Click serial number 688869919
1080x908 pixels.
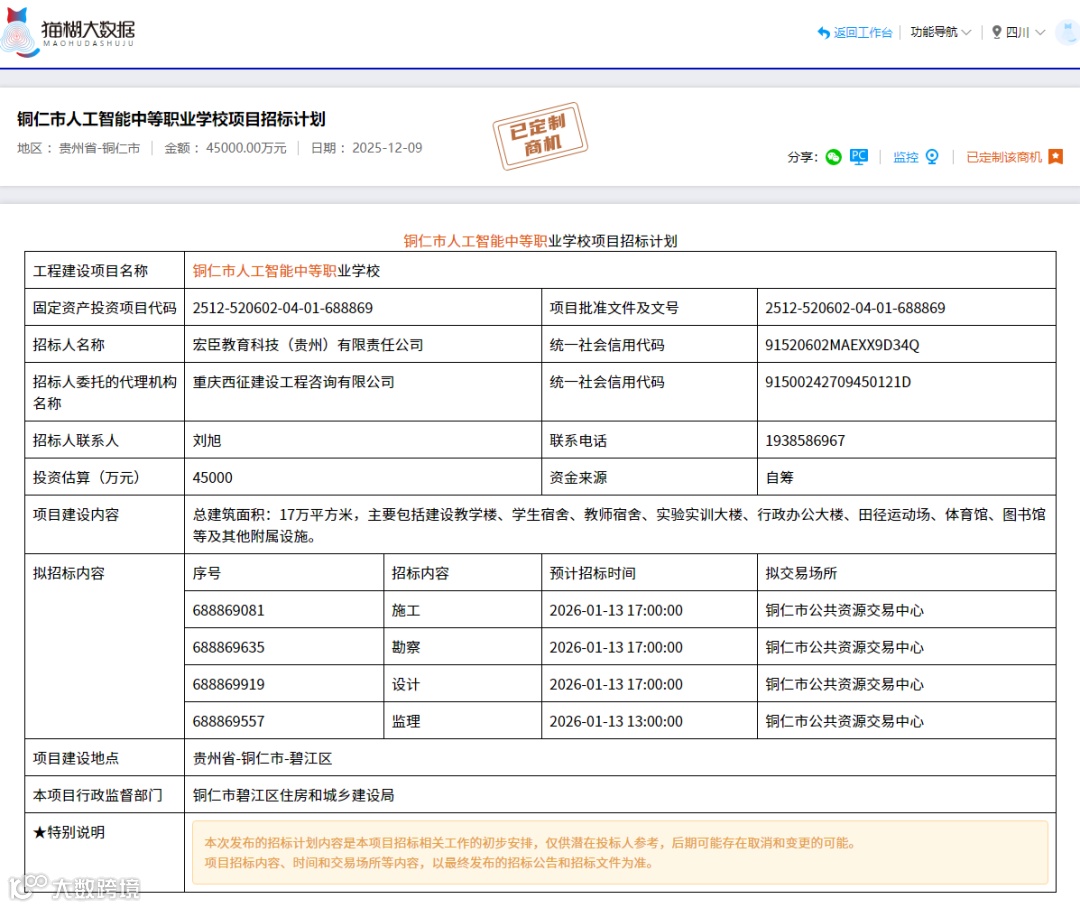228,685
